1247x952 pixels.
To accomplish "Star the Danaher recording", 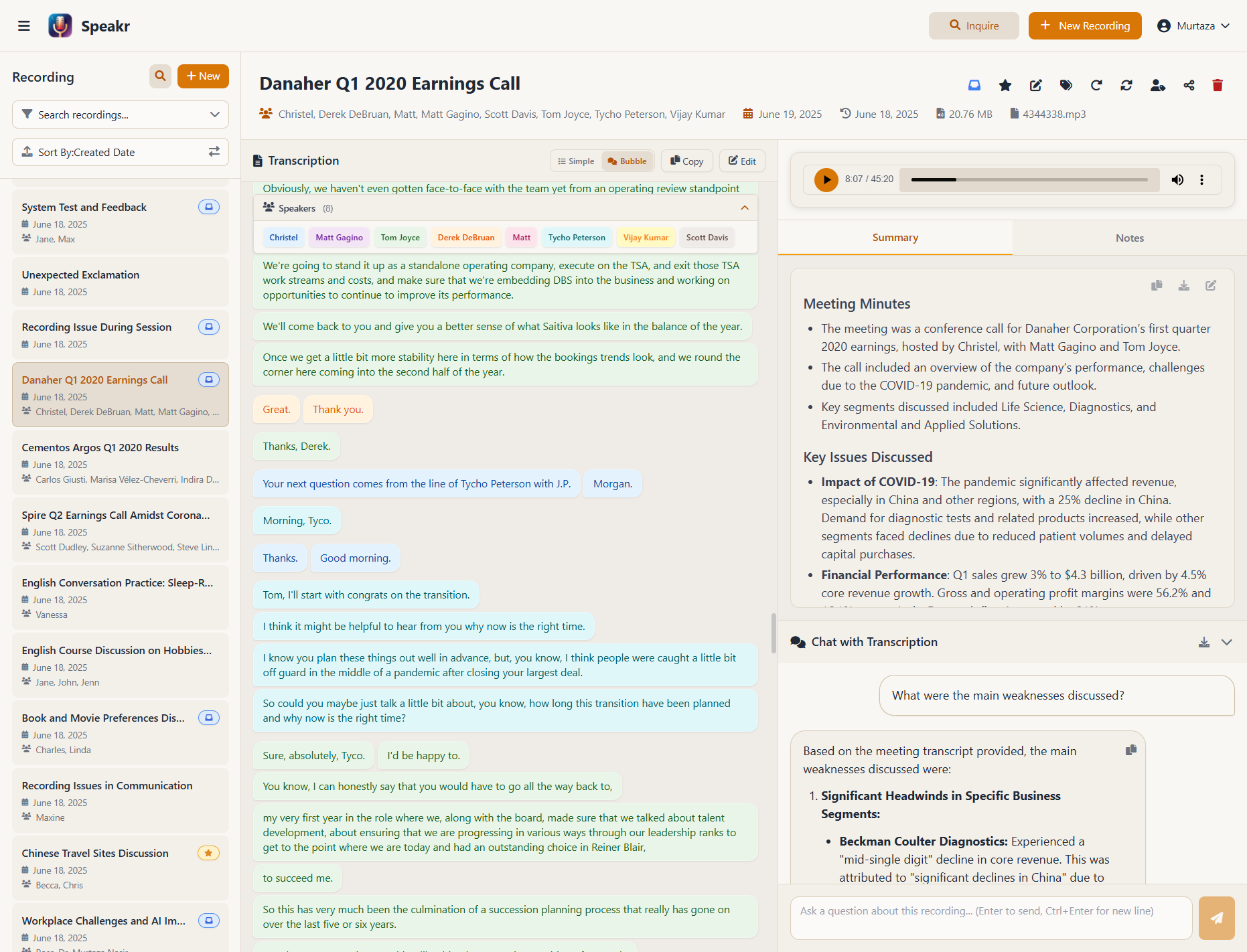I will point(1005,85).
